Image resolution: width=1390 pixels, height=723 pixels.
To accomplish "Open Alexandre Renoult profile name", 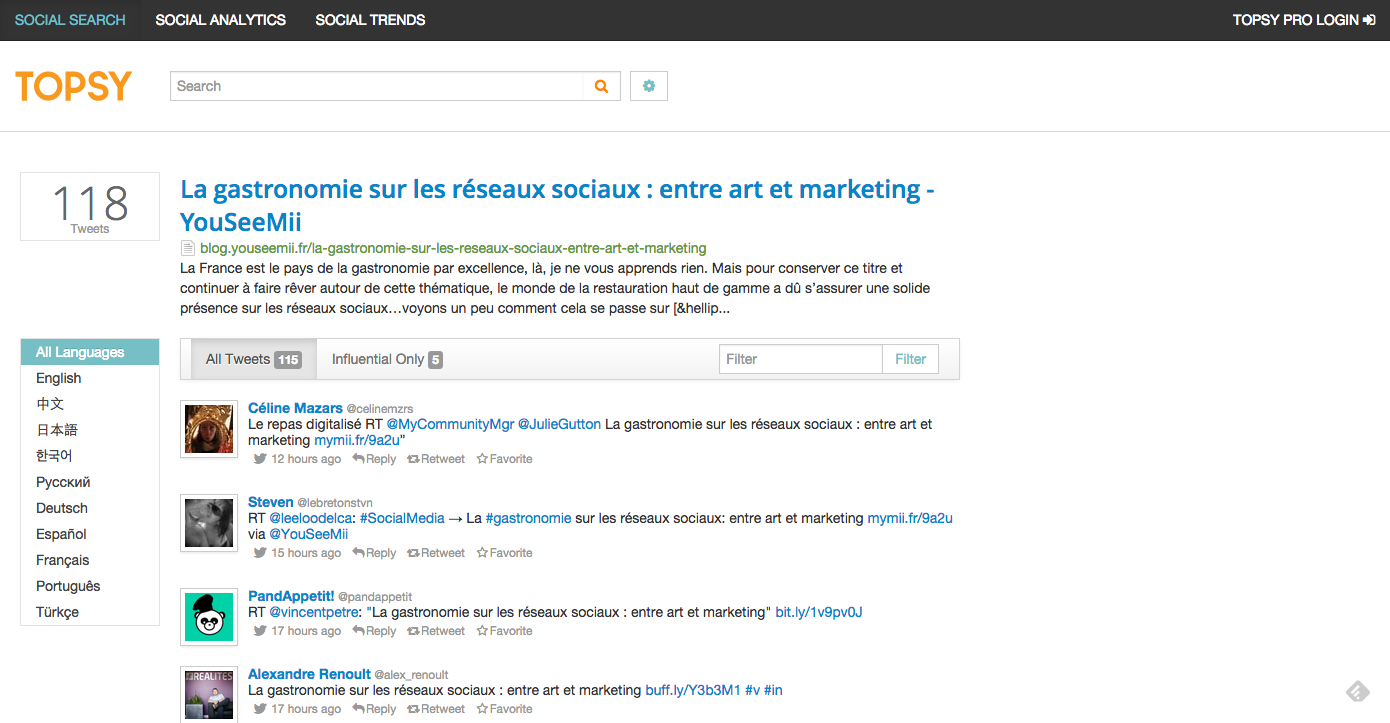I will pos(309,674).
